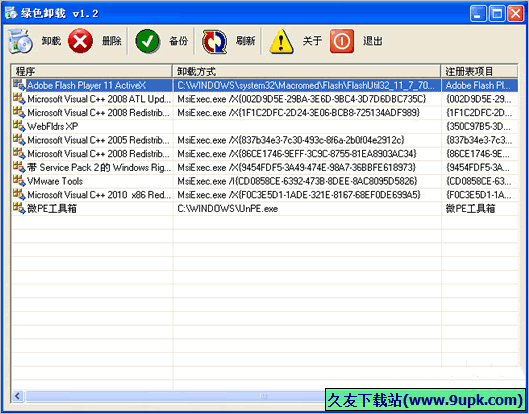Click the green checkmark 备份 backup icon
529x414 pixels.
[147, 41]
